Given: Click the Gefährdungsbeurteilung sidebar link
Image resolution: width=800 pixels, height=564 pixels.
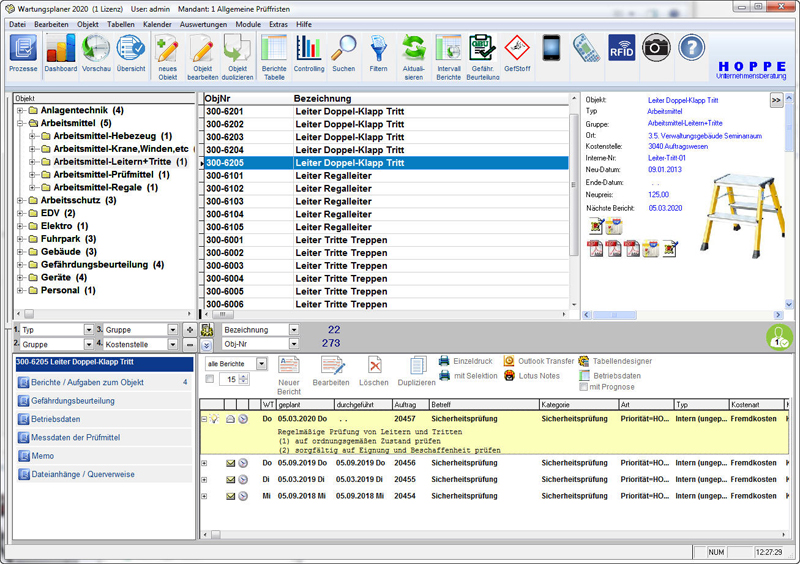Looking at the screenshot, I should [x=74, y=400].
